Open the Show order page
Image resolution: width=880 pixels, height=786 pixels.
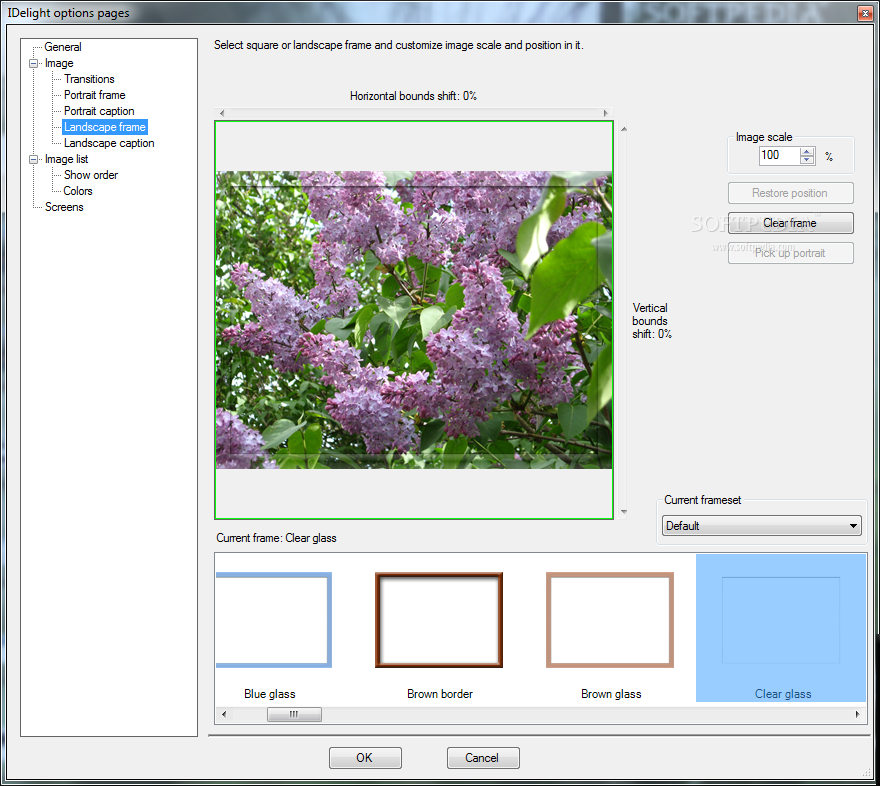(x=90, y=175)
